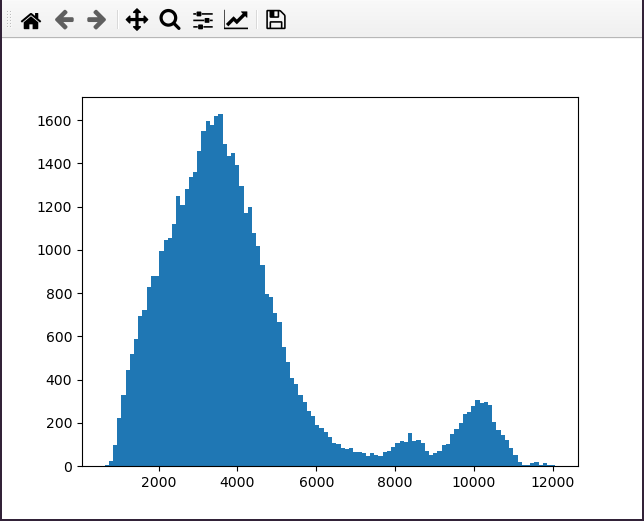The height and width of the screenshot is (521, 644).
Task: Click y-axis tick label 1000
Action: [54, 250]
